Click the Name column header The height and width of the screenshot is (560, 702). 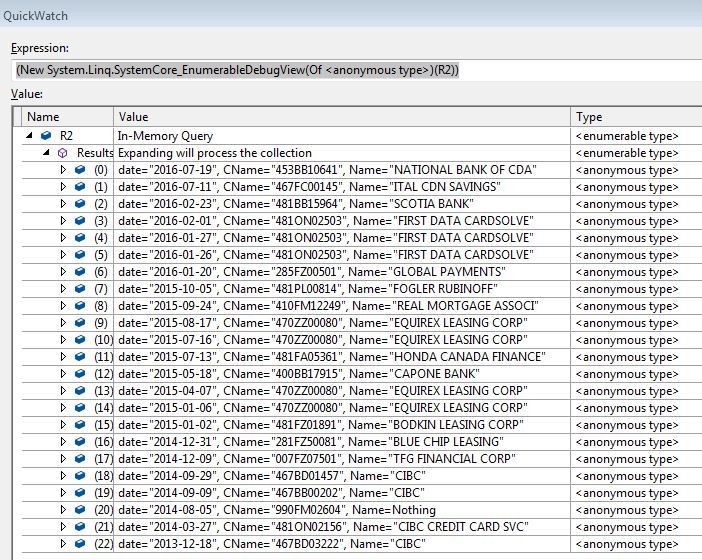67,117
